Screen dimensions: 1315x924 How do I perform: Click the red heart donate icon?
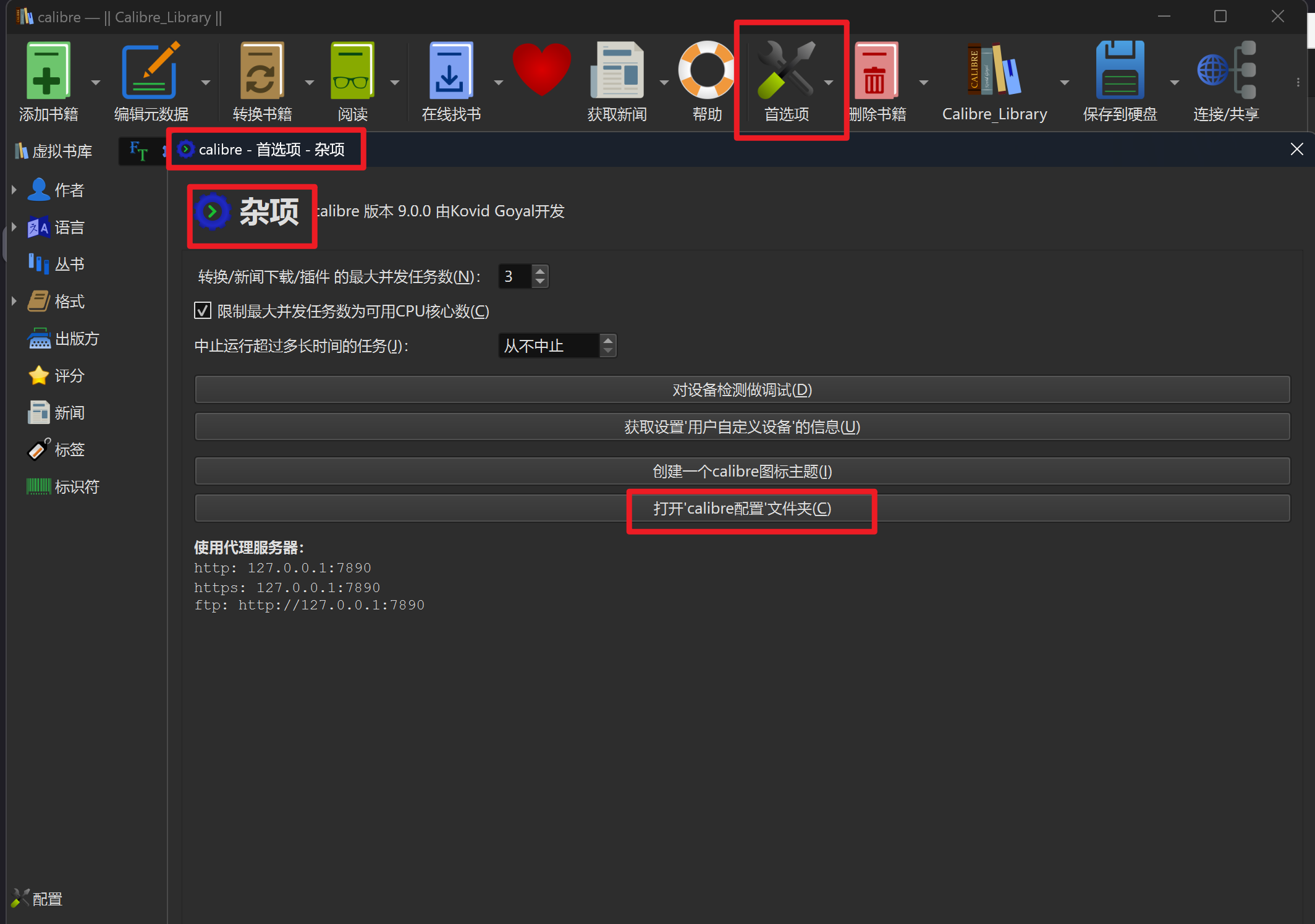click(541, 69)
